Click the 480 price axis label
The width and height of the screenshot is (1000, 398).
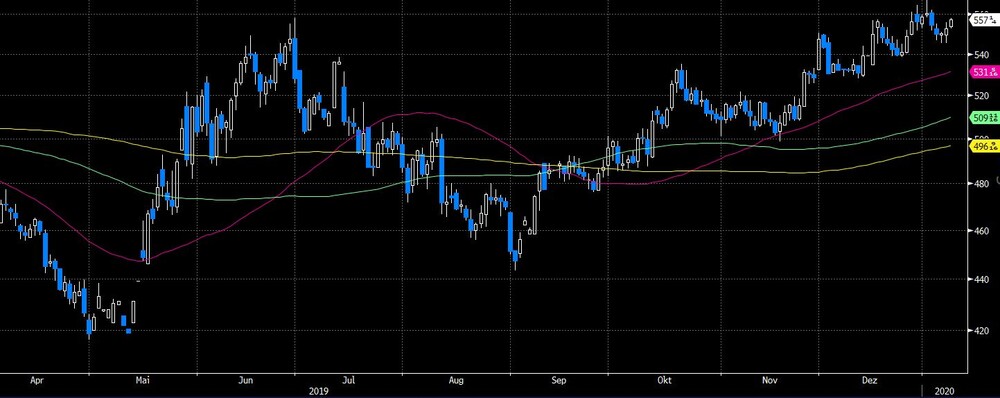click(x=981, y=184)
